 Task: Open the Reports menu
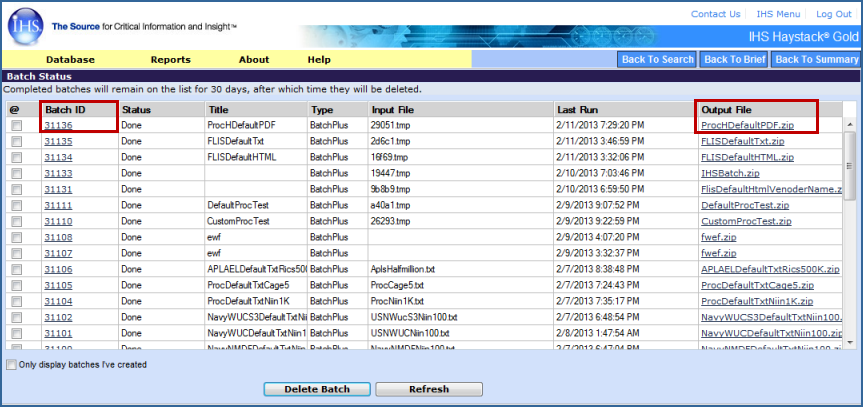[x=170, y=60]
